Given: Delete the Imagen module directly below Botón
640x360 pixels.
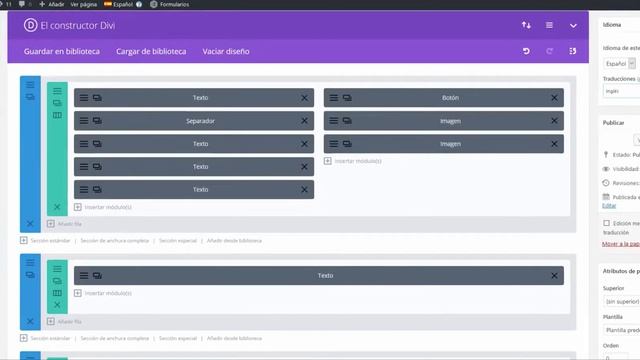Looking at the screenshot, I should tap(554, 121).
